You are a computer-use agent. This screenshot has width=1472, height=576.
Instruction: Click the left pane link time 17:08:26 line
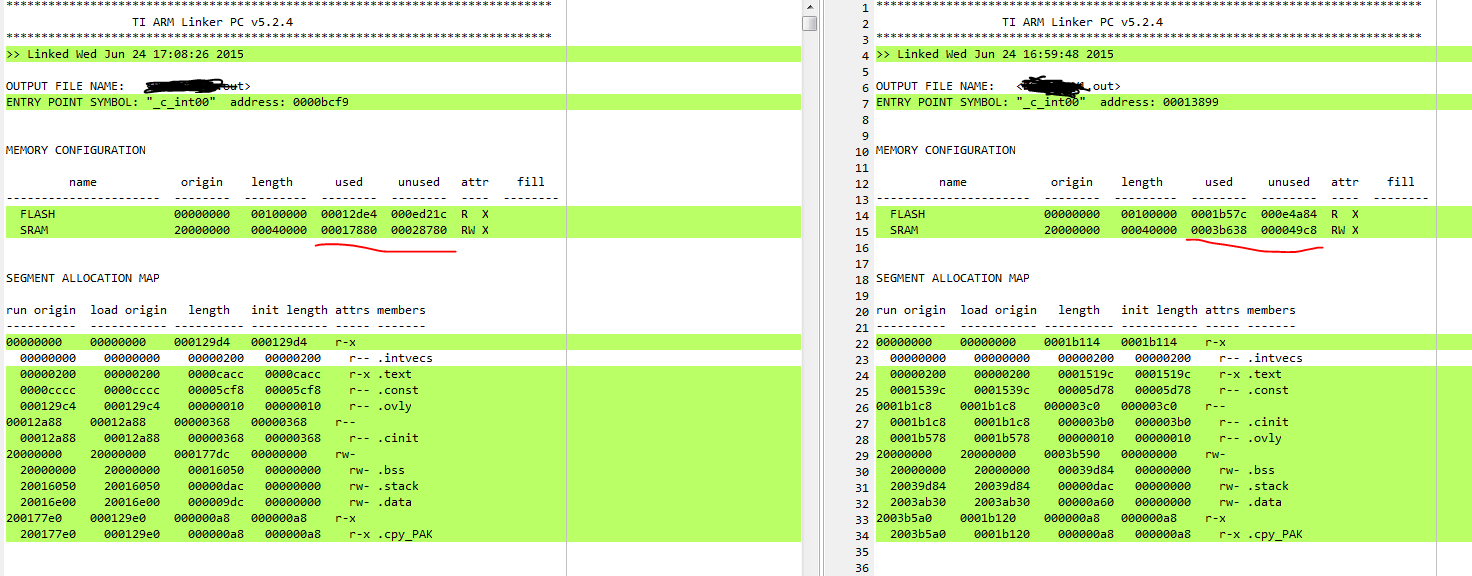[x=403, y=54]
